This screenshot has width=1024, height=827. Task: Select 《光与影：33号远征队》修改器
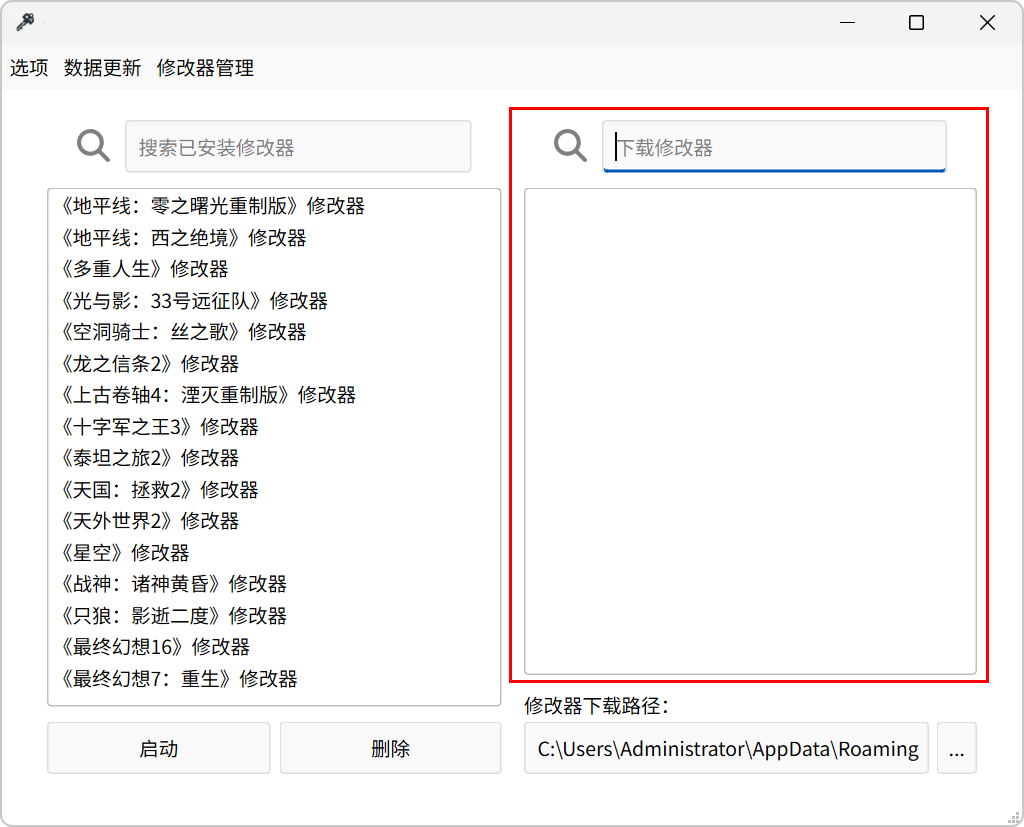[274, 301]
